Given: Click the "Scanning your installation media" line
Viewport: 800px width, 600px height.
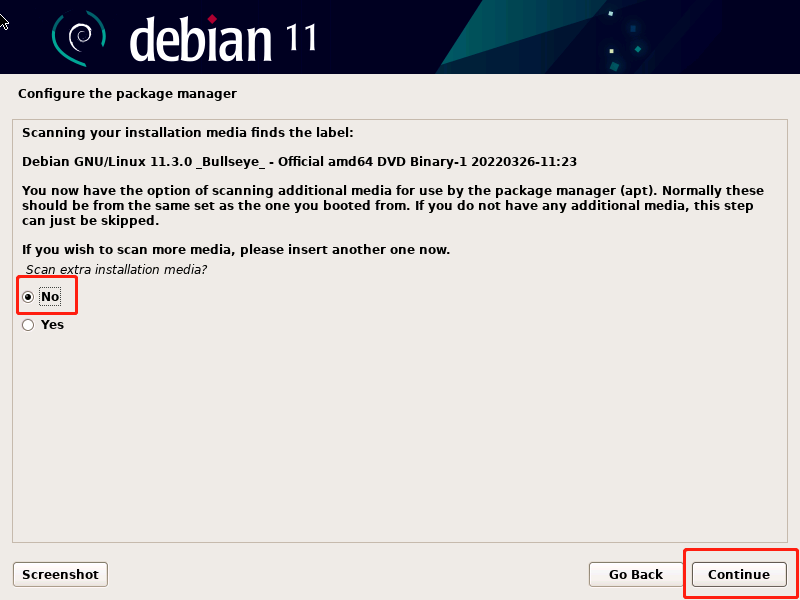Looking at the screenshot, I should point(188,133).
